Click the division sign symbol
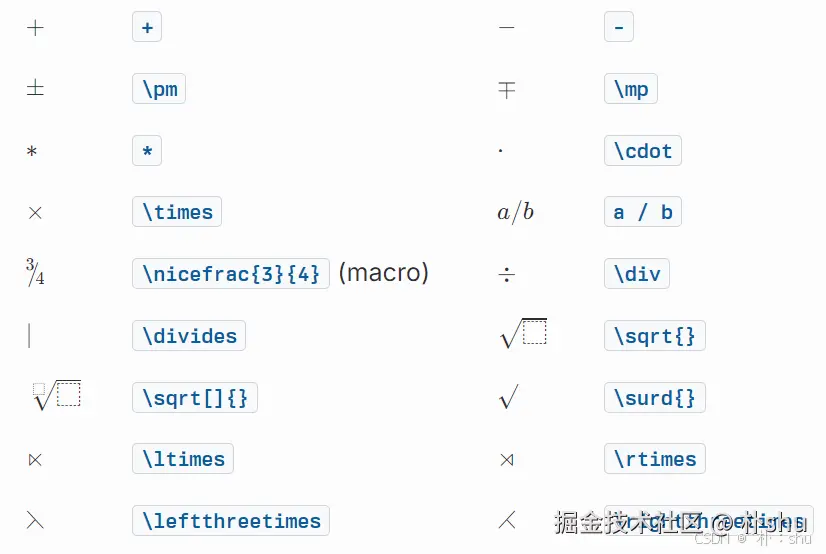The height and width of the screenshot is (554, 826). (507, 274)
